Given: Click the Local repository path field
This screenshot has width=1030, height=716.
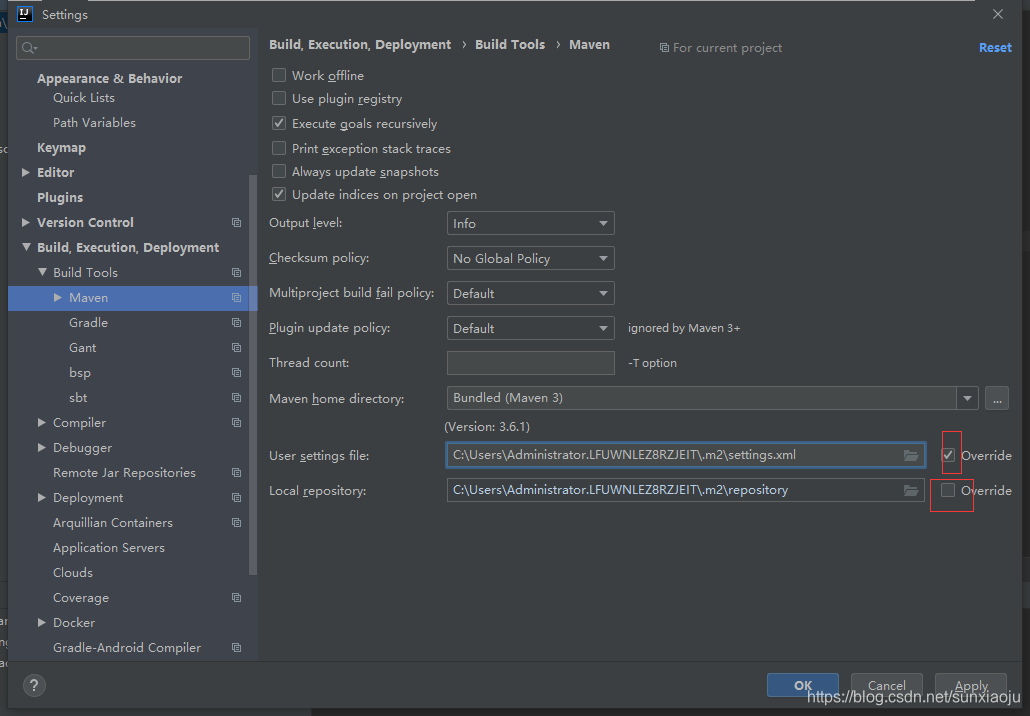Looking at the screenshot, I should [x=685, y=490].
